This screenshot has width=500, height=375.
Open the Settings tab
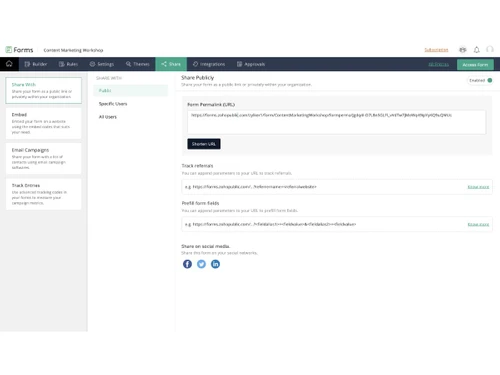pos(102,64)
